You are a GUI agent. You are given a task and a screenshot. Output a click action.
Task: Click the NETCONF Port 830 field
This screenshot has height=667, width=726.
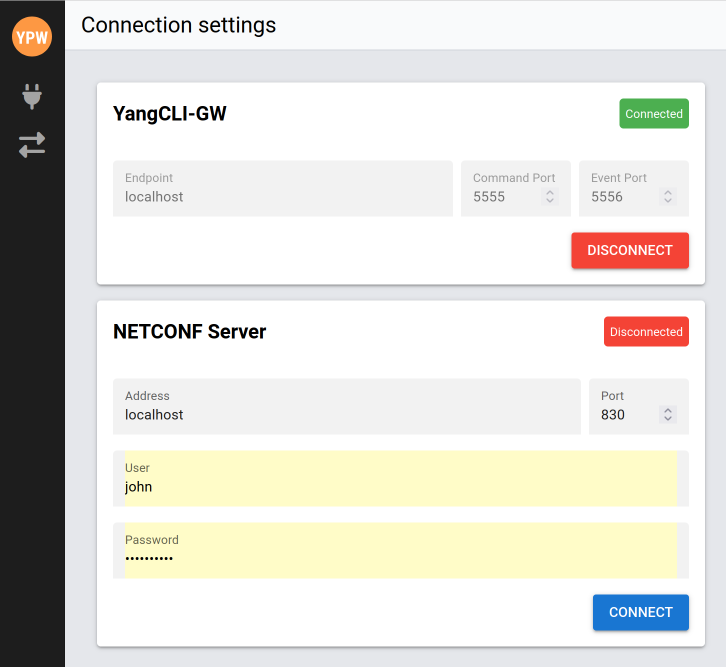pos(624,414)
